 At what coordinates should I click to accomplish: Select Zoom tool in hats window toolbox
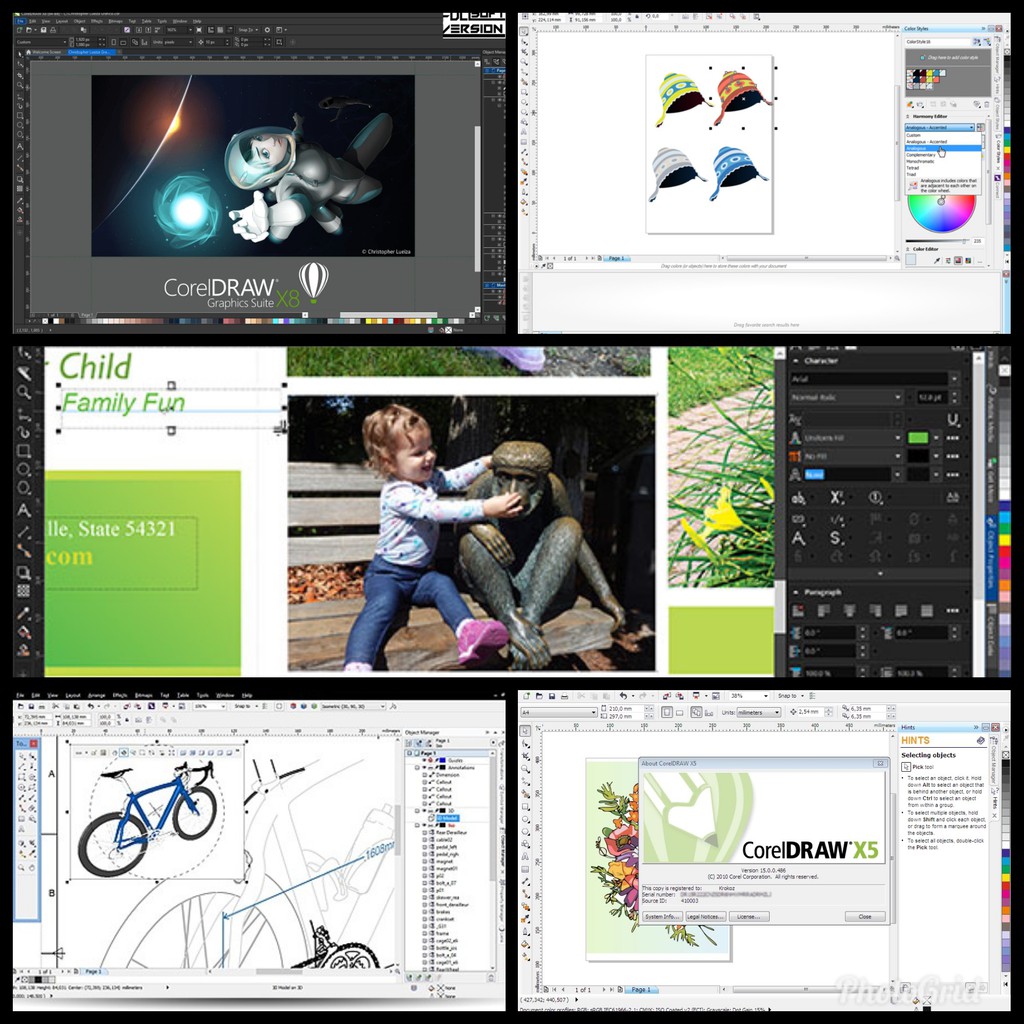(x=524, y=62)
